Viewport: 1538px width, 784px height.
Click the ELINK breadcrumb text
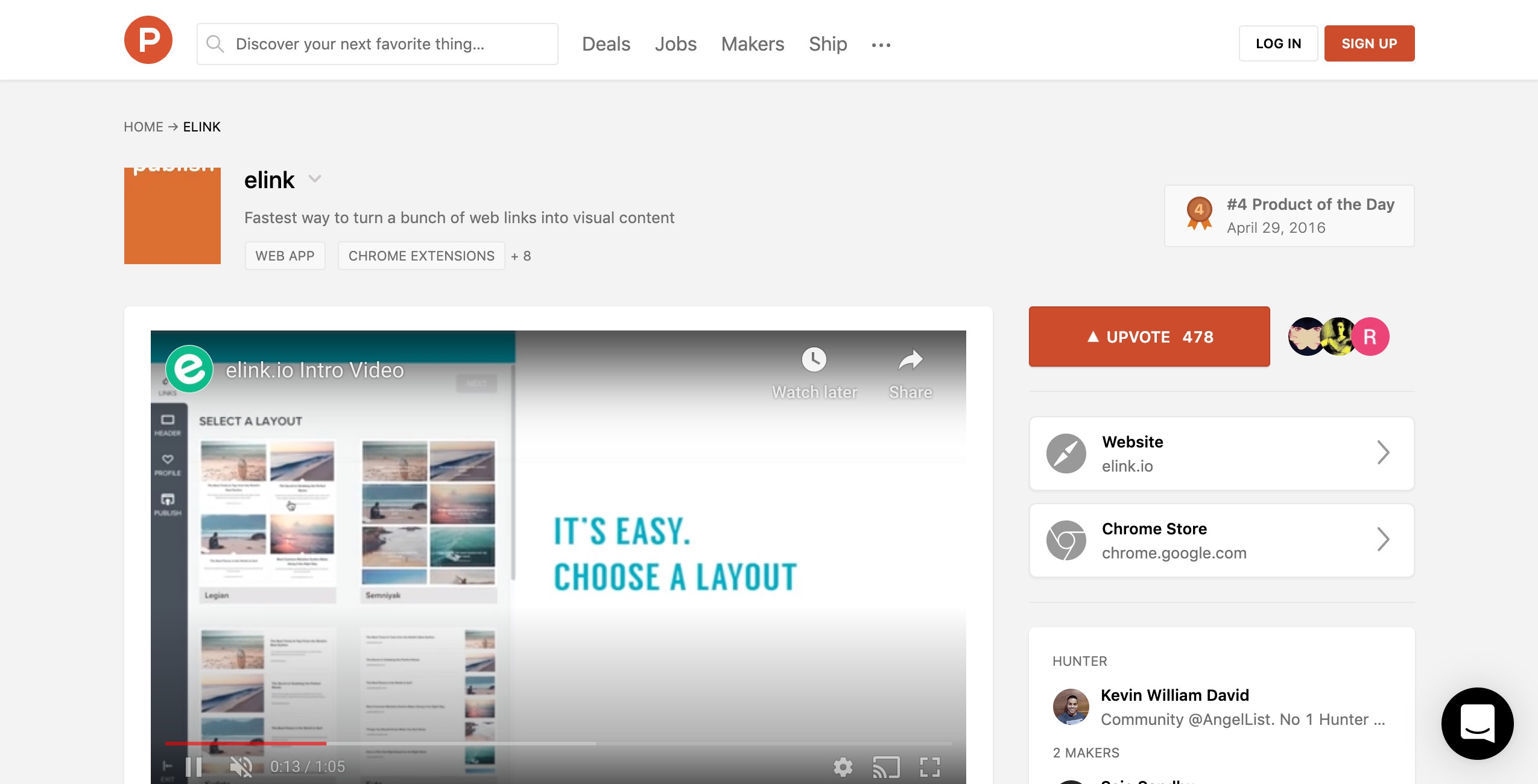tap(202, 127)
